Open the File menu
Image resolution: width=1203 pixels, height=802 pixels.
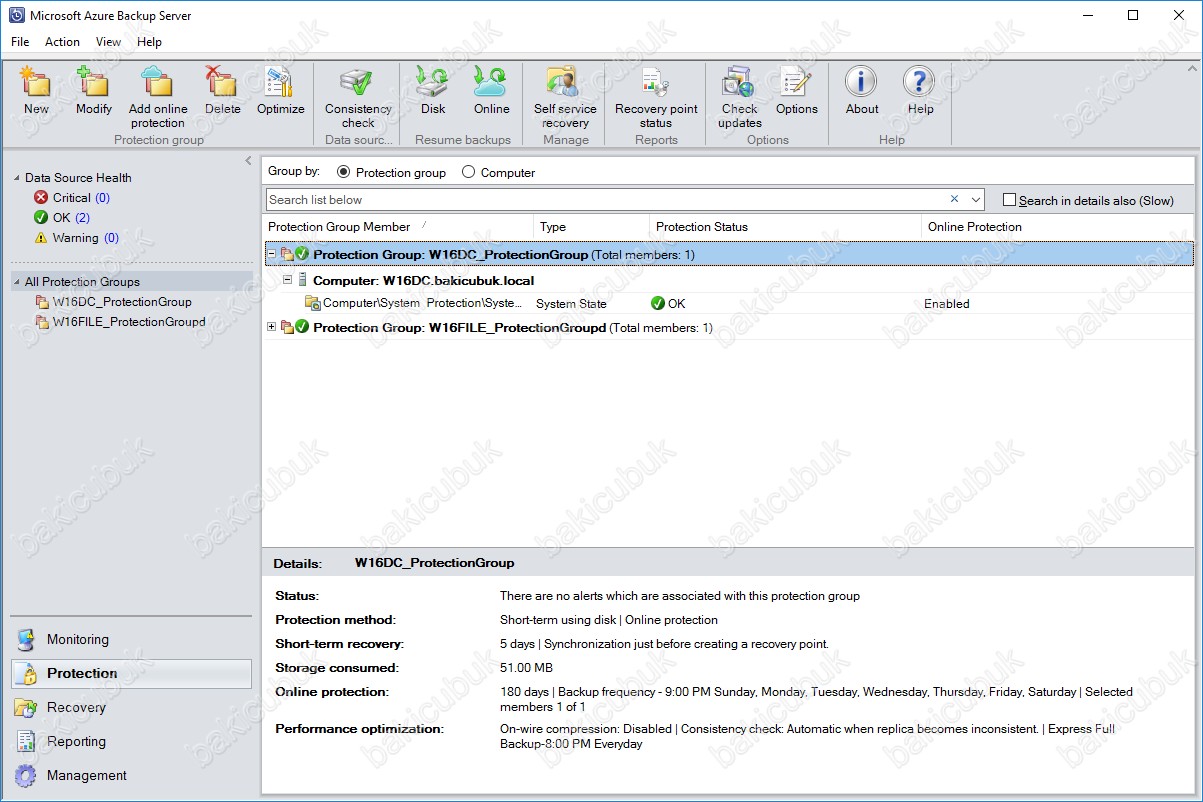[20, 42]
